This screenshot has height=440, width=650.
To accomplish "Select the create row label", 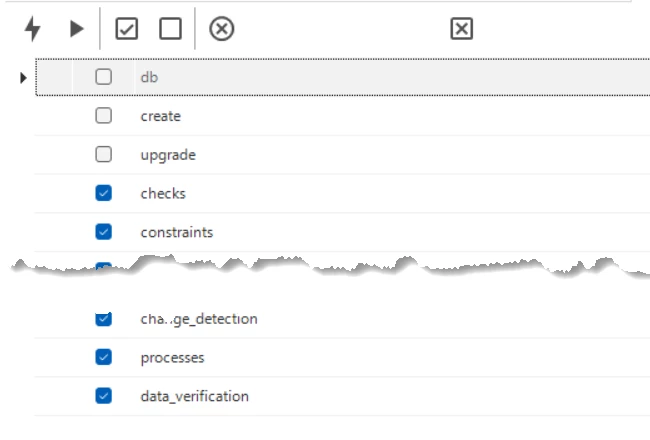I will 161,116.
